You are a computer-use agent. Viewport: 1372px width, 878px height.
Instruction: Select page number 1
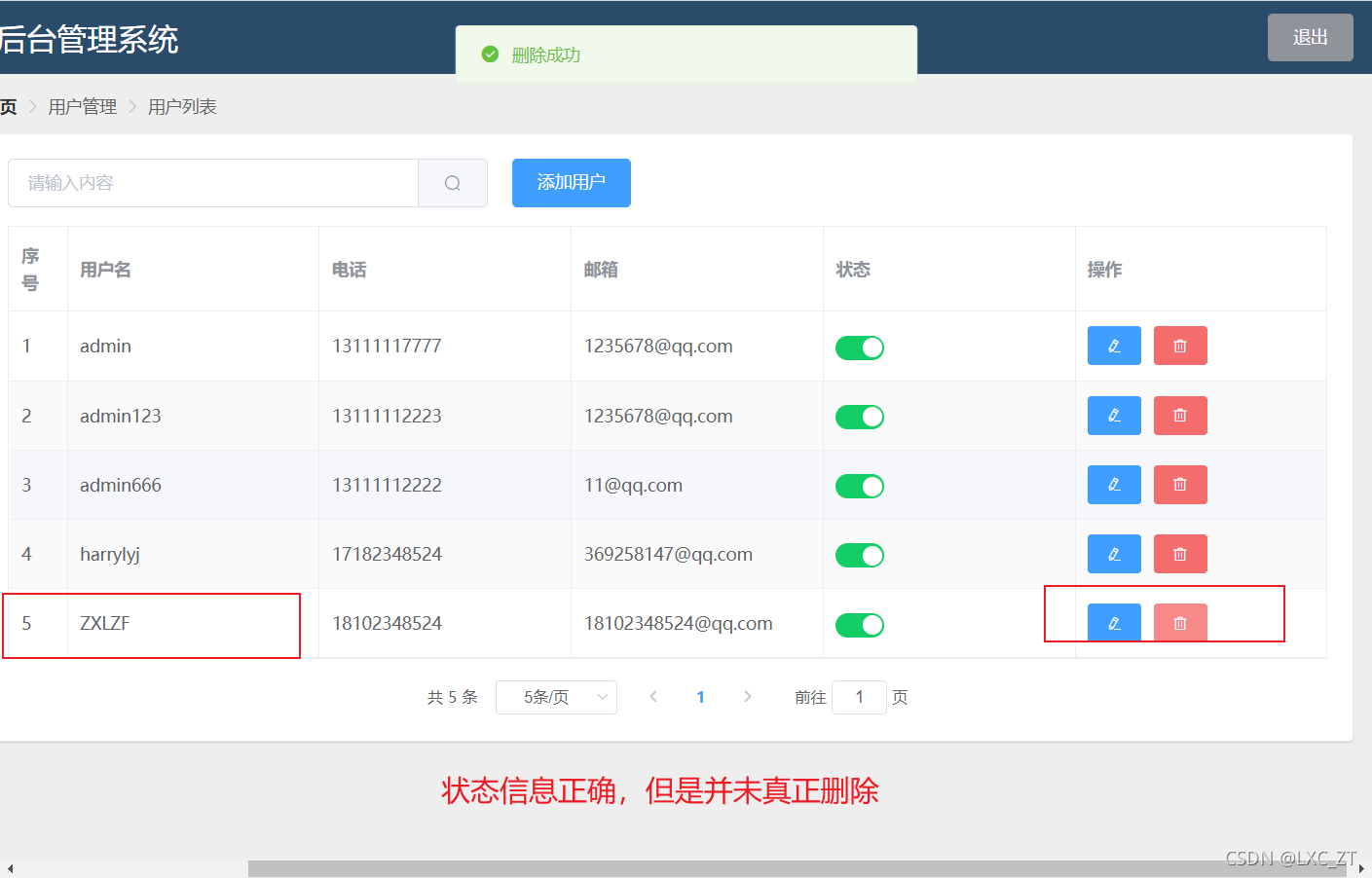[x=700, y=697]
